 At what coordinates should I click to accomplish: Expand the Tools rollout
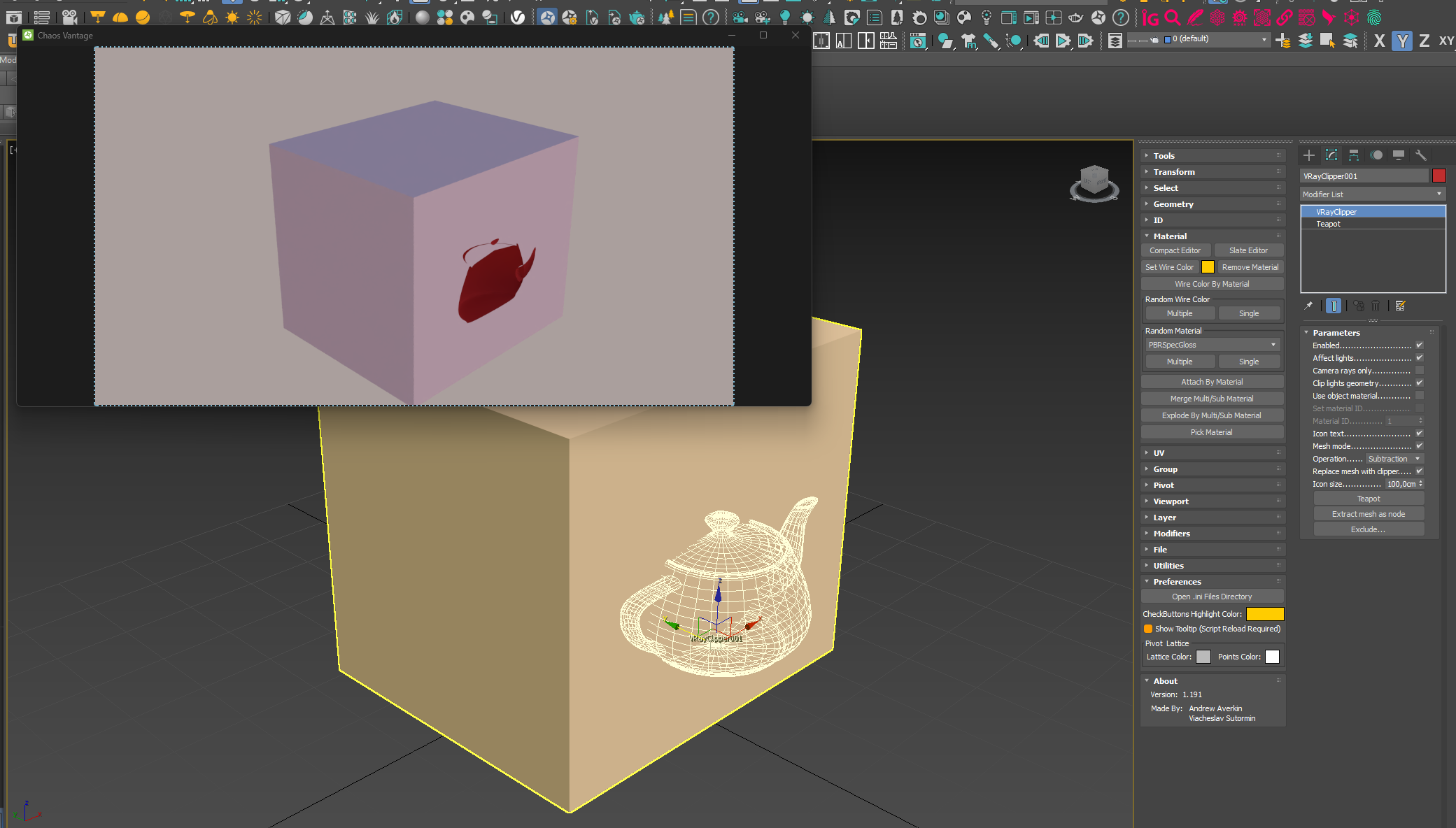1212,156
